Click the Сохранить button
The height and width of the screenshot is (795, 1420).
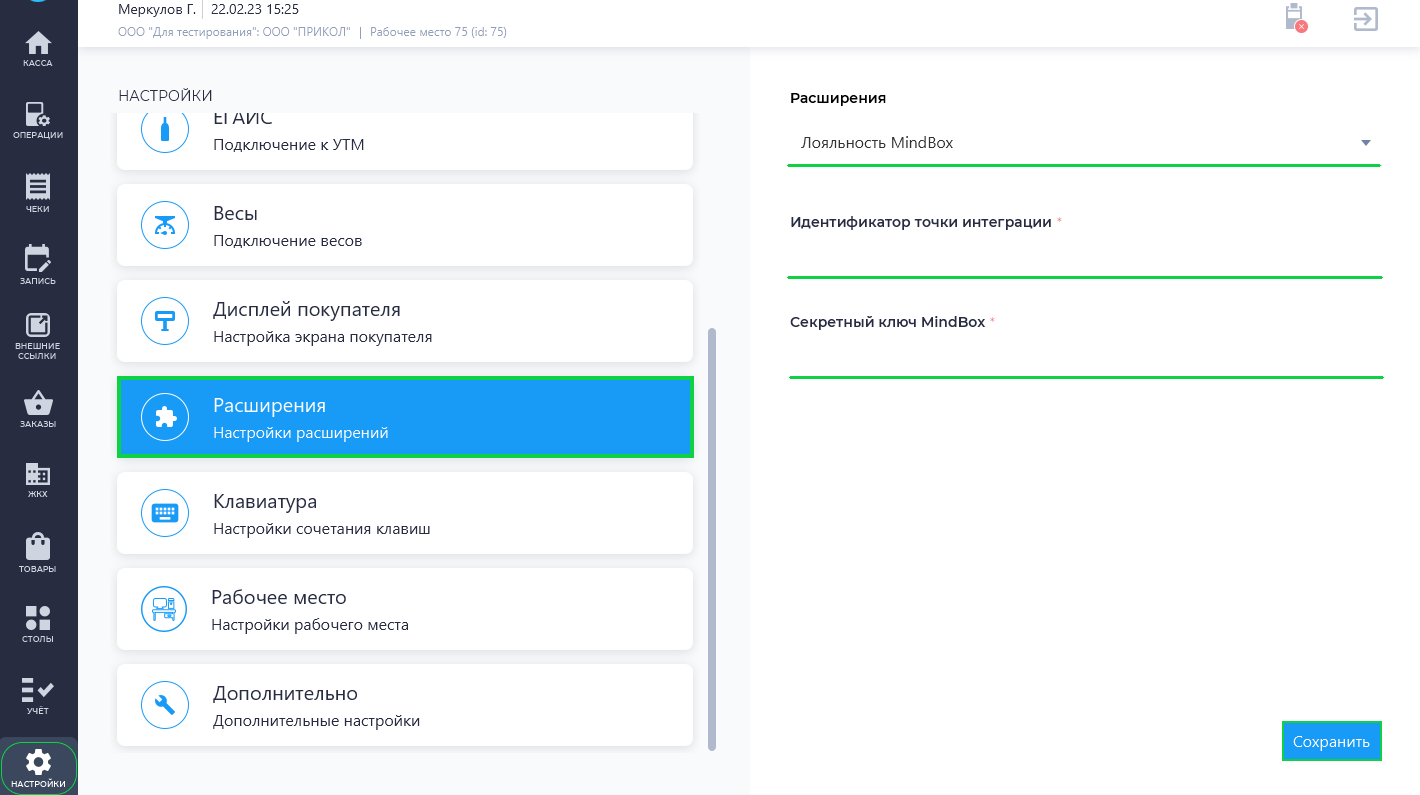coord(1331,742)
